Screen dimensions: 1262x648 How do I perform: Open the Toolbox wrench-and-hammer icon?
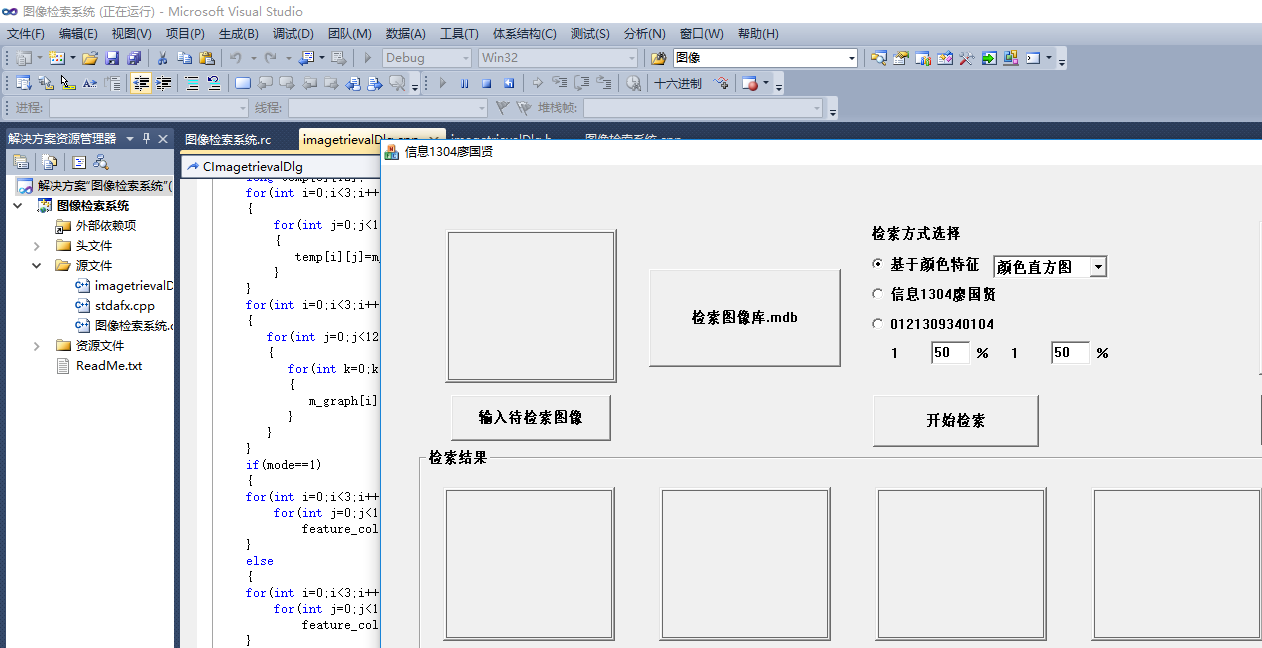(x=966, y=58)
